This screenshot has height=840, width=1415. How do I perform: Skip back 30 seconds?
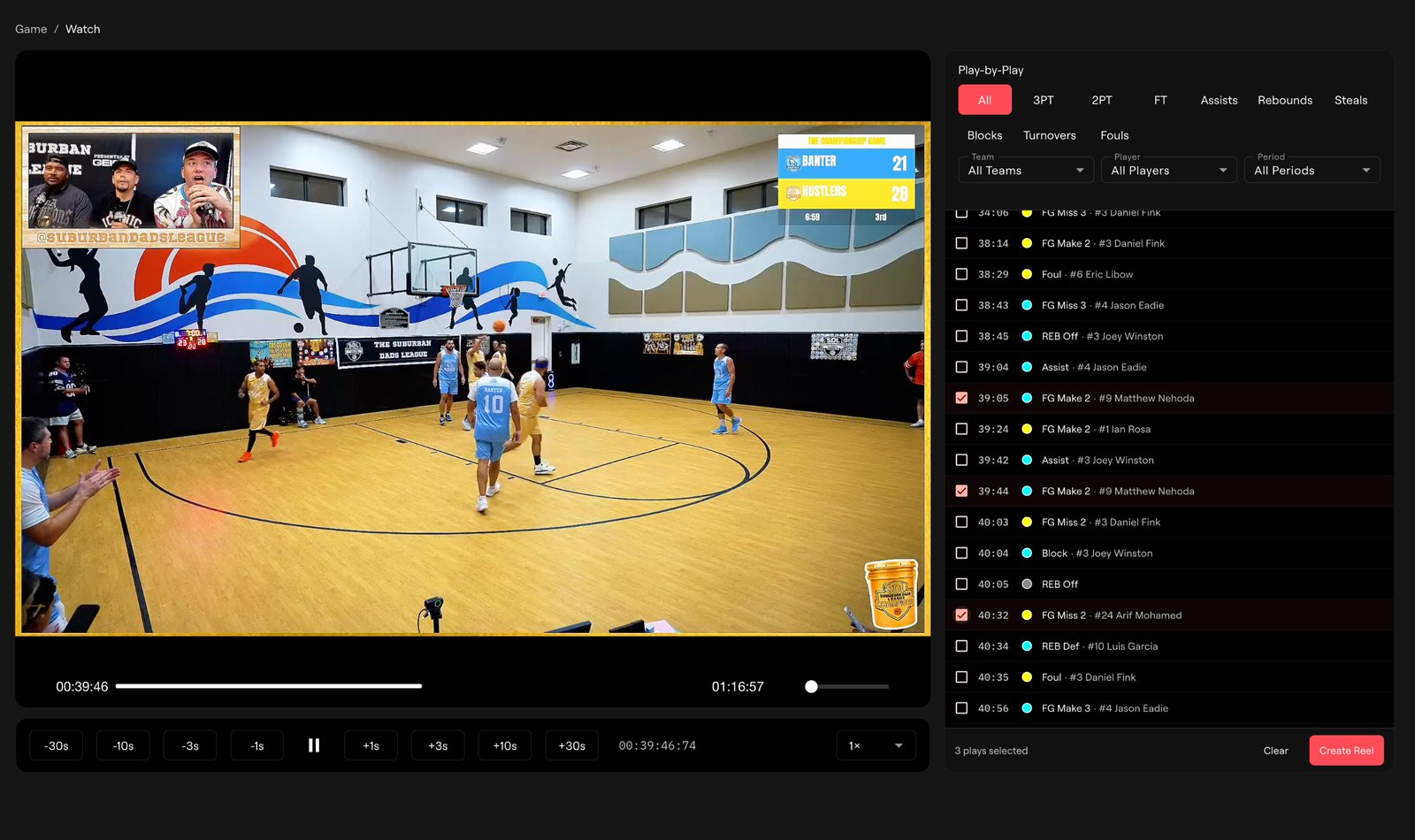coord(57,745)
